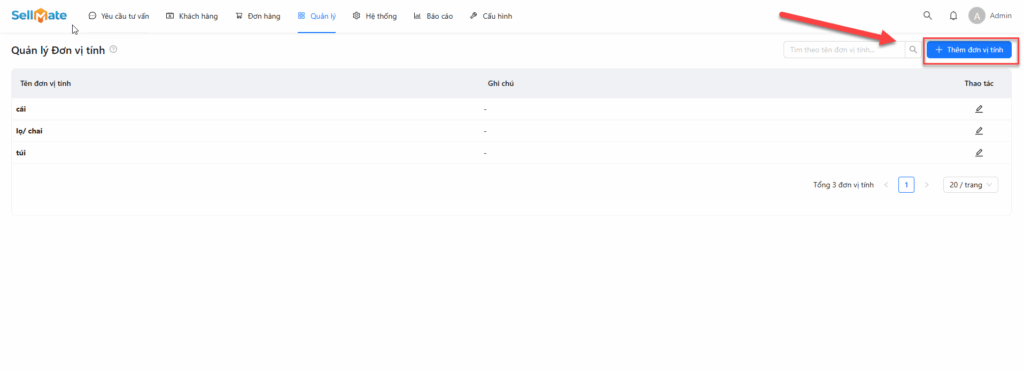This screenshot has width=1024, height=371.
Task: Open the Đơn hàng menu
Action: point(258,16)
